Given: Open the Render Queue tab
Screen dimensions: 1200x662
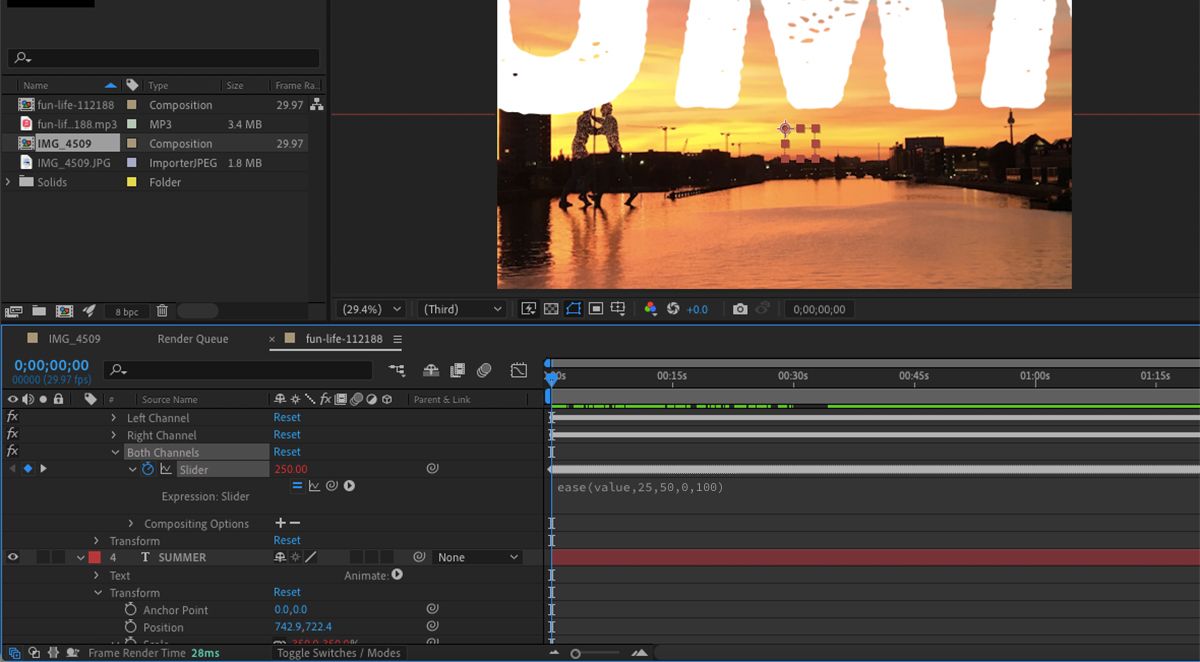Looking at the screenshot, I should pos(192,338).
